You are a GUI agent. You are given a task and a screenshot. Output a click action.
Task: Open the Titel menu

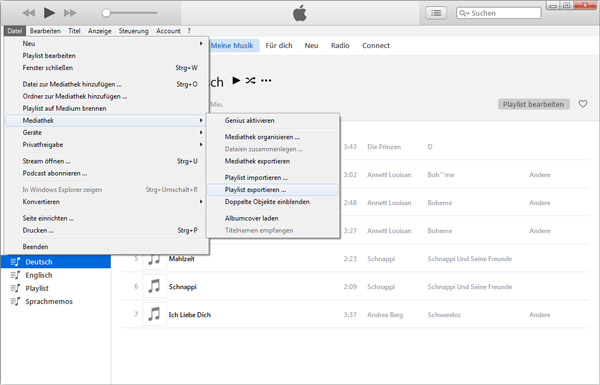point(74,31)
